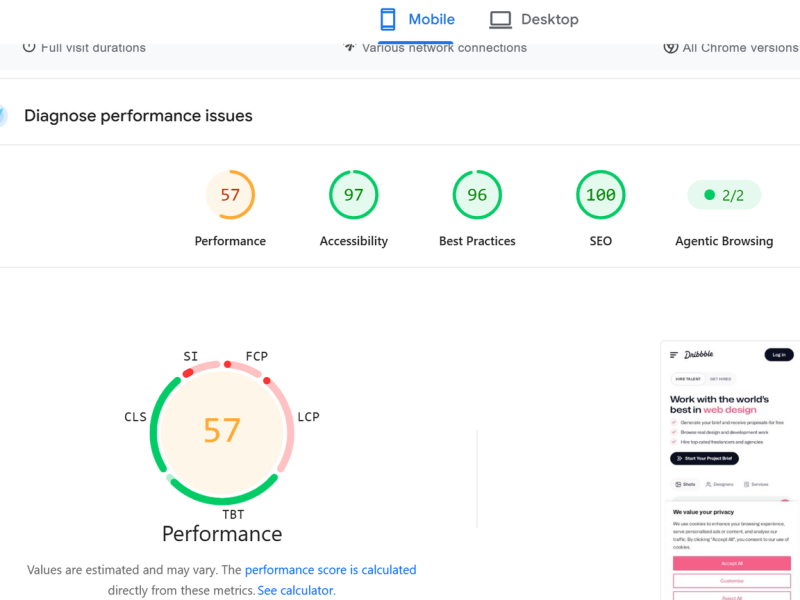Image resolution: width=800 pixels, height=600 pixels.
Task: Click the large 57 score inside the gauge
Action: pos(222,430)
